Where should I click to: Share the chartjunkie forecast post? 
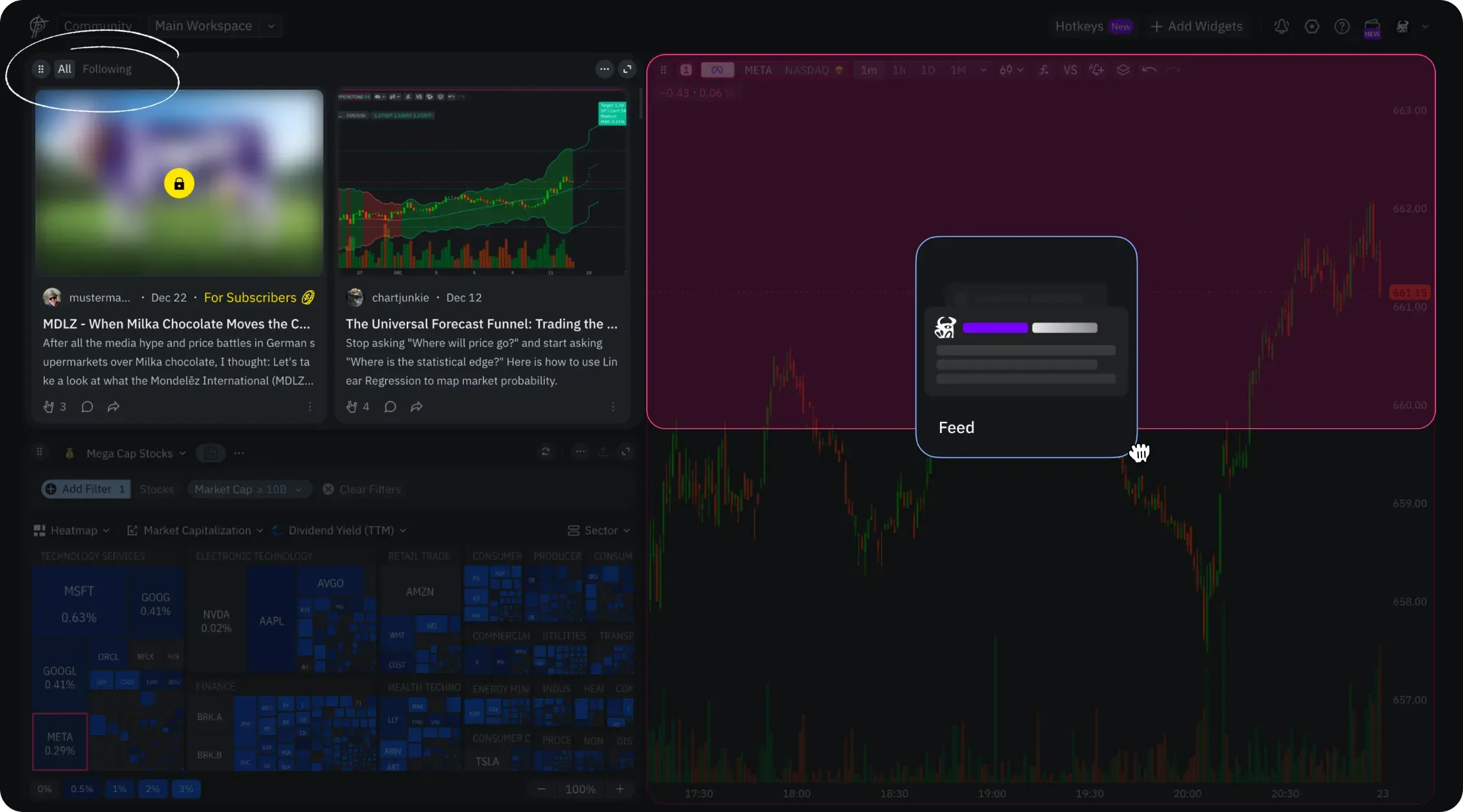tap(416, 407)
